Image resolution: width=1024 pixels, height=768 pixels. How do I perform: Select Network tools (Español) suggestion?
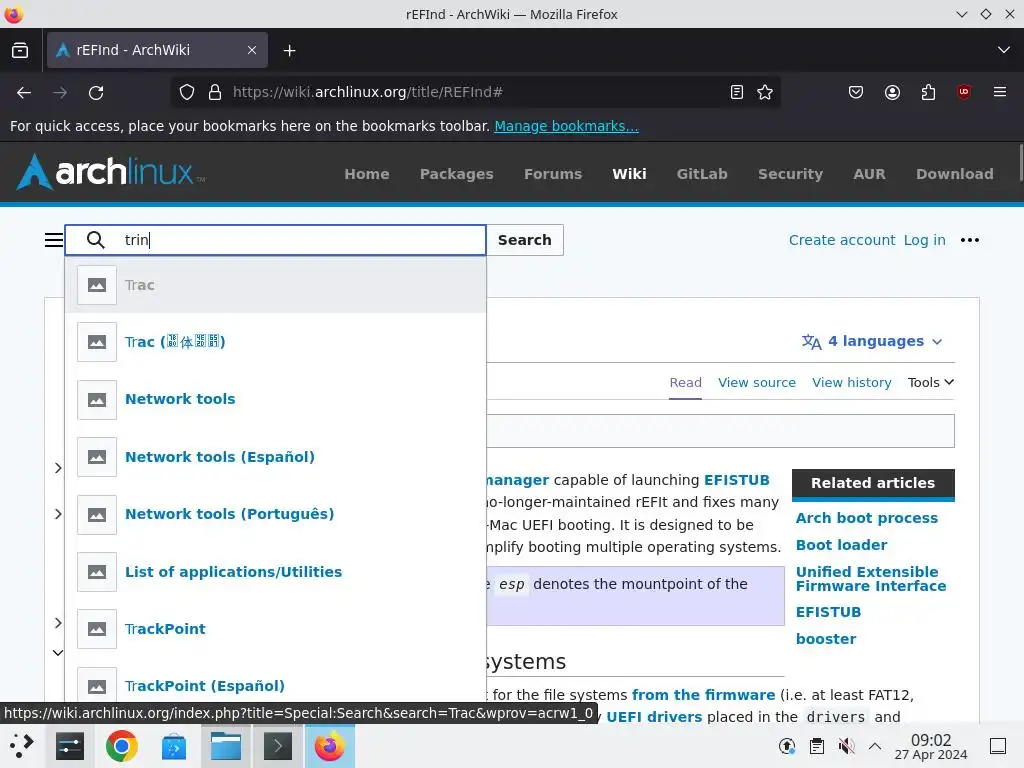tap(275, 456)
